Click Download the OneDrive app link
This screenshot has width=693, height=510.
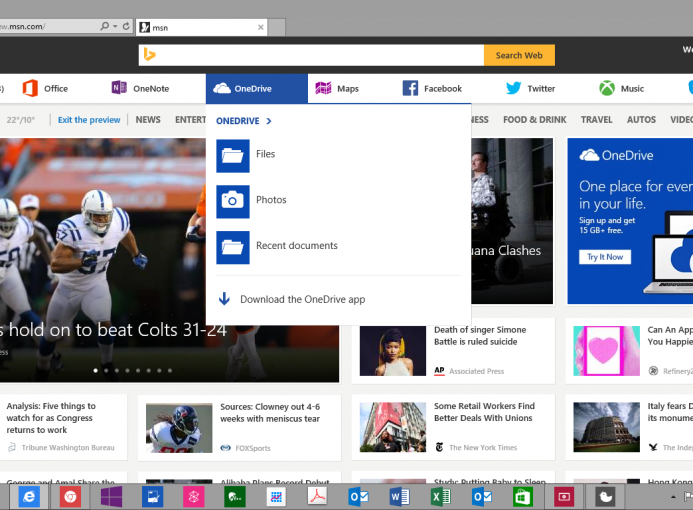coord(303,299)
